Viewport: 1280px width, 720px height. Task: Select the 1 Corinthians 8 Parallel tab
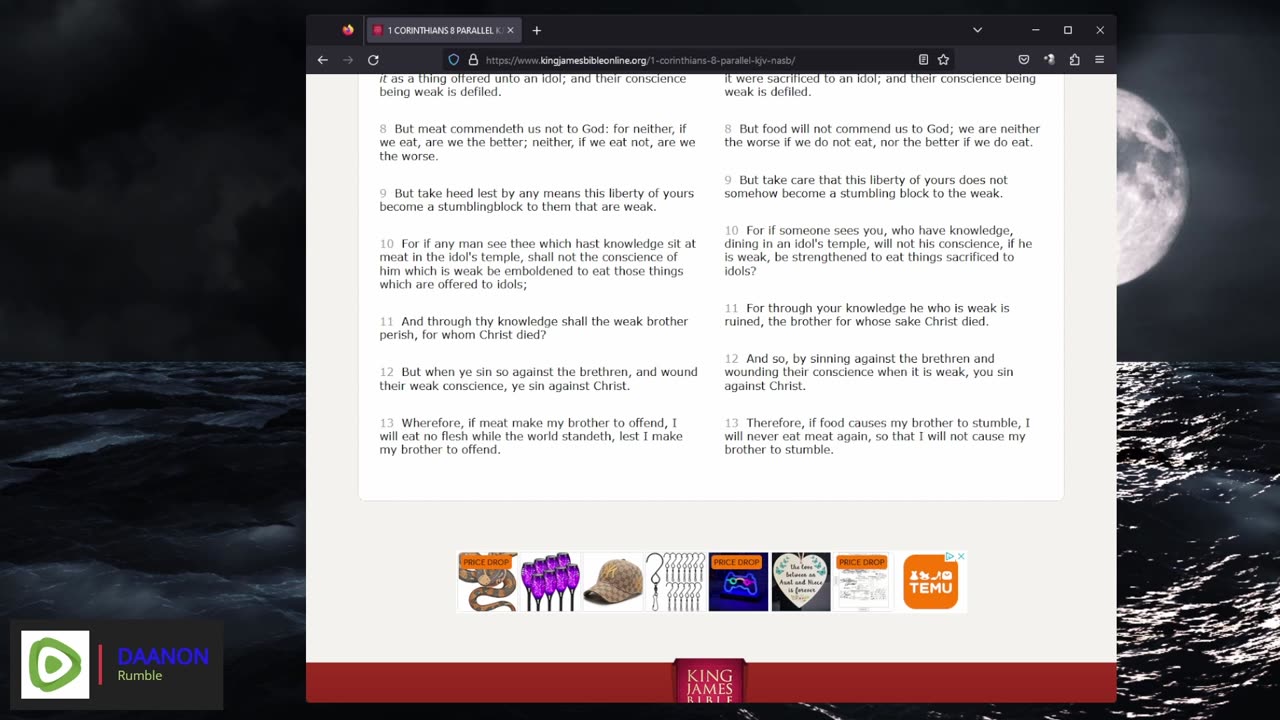tap(444, 30)
